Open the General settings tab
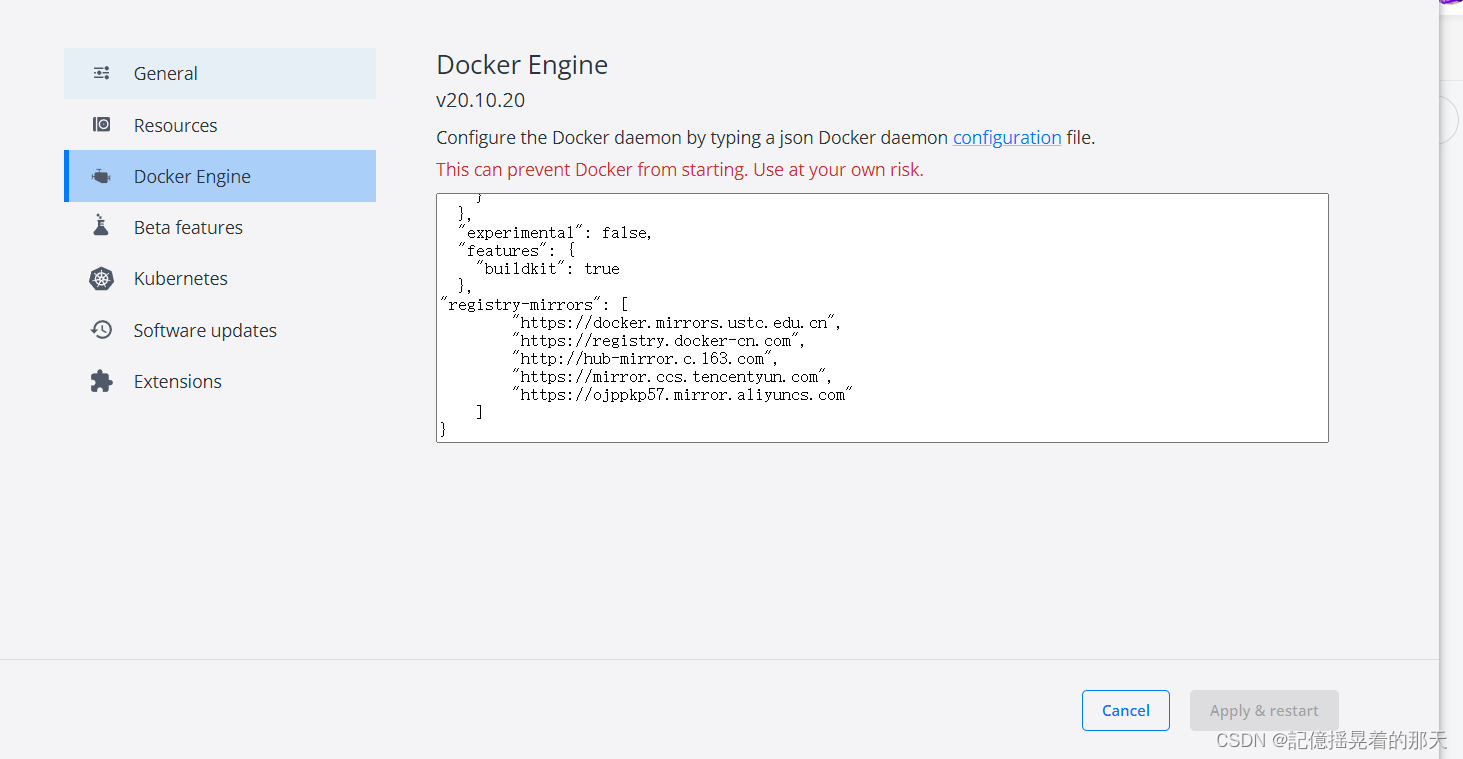The image size is (1463, 759). (220, 73)
